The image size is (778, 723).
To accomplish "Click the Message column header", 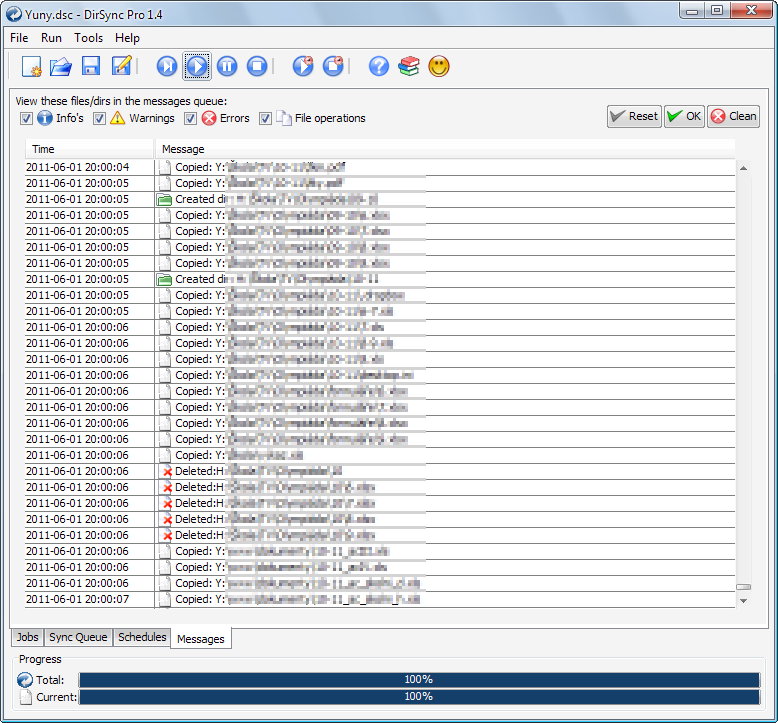I will point(445,149).
